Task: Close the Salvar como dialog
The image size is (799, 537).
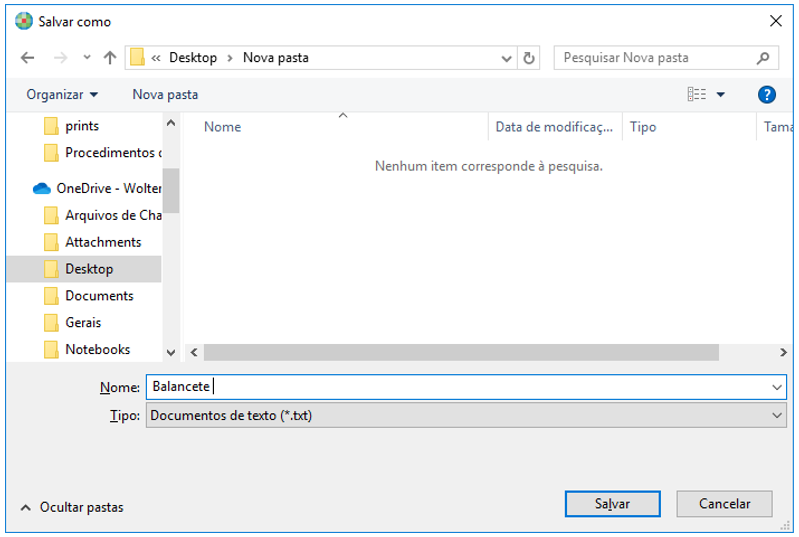Action: tap(776, 21)
